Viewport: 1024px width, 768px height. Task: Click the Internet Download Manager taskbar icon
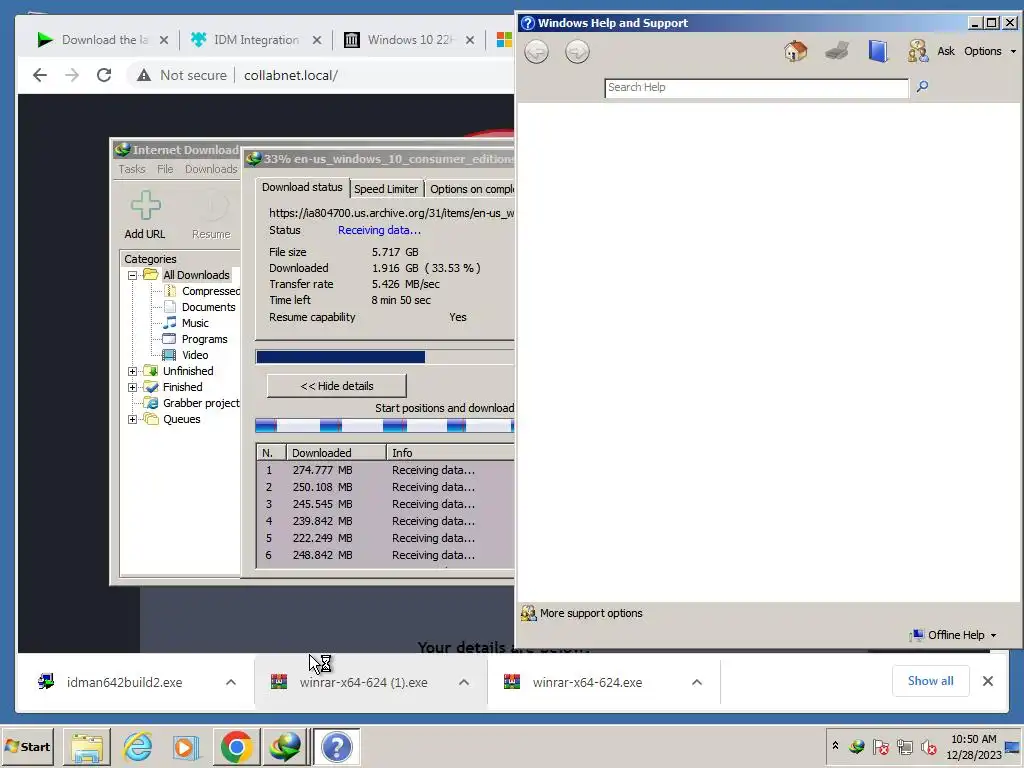285,747
